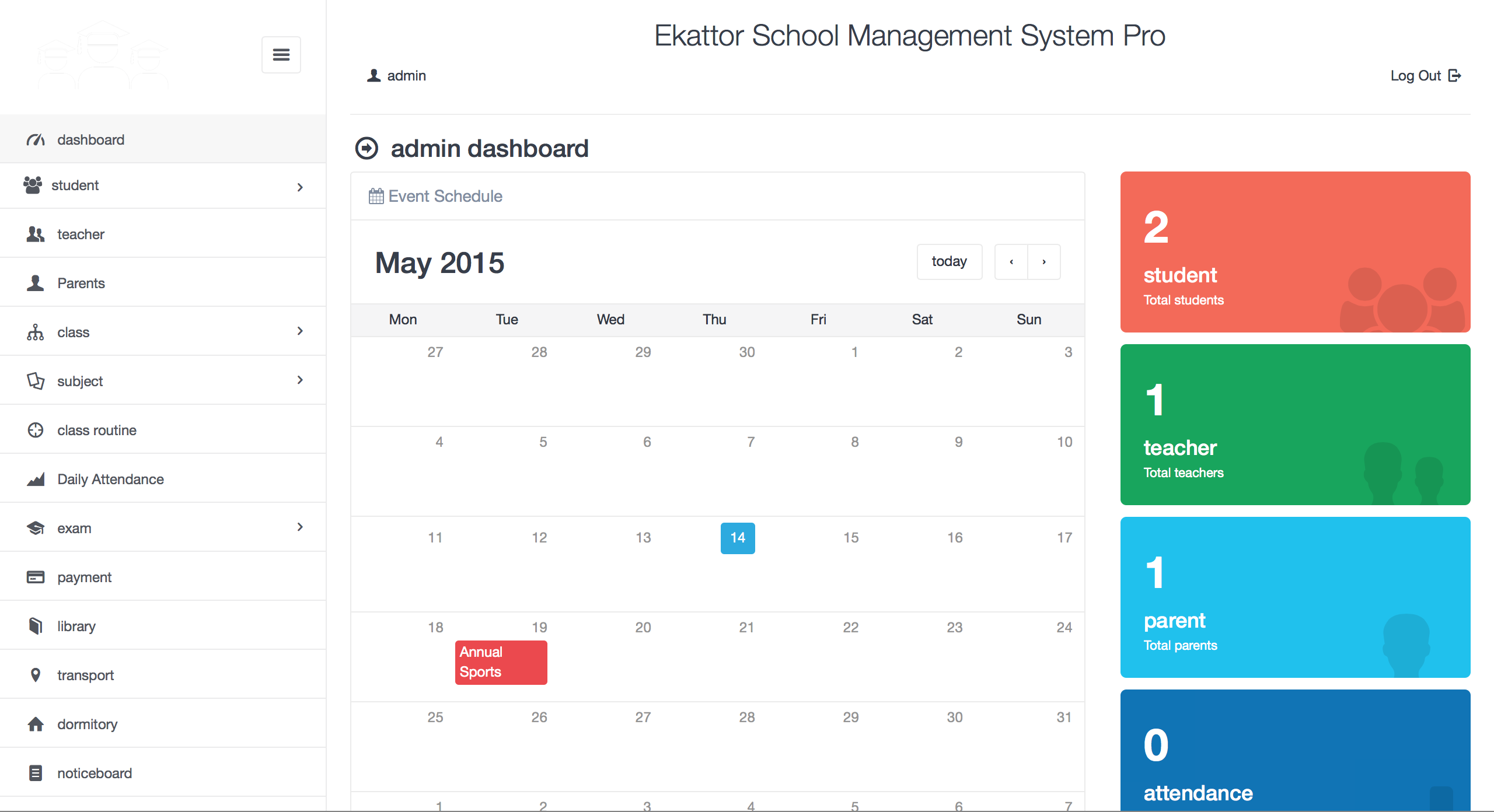Expand the student menu
The image size is (1494, 812).
pyautogui.click(x=300, y=187)
